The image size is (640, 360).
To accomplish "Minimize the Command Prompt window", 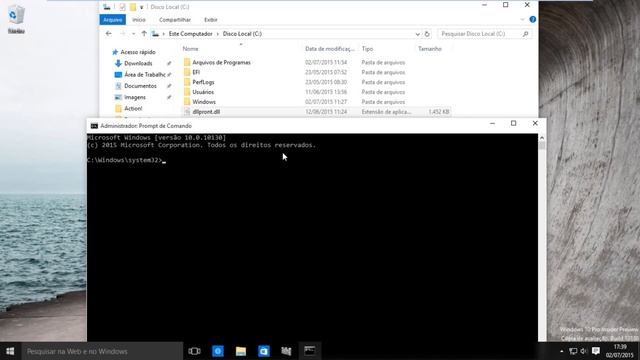I will coord(492,123).
